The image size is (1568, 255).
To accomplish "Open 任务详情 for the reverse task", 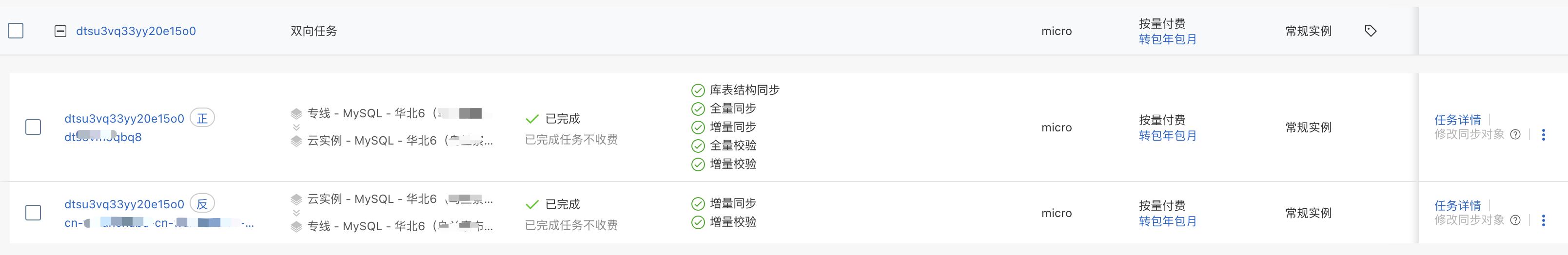I will click(1457, 205).
